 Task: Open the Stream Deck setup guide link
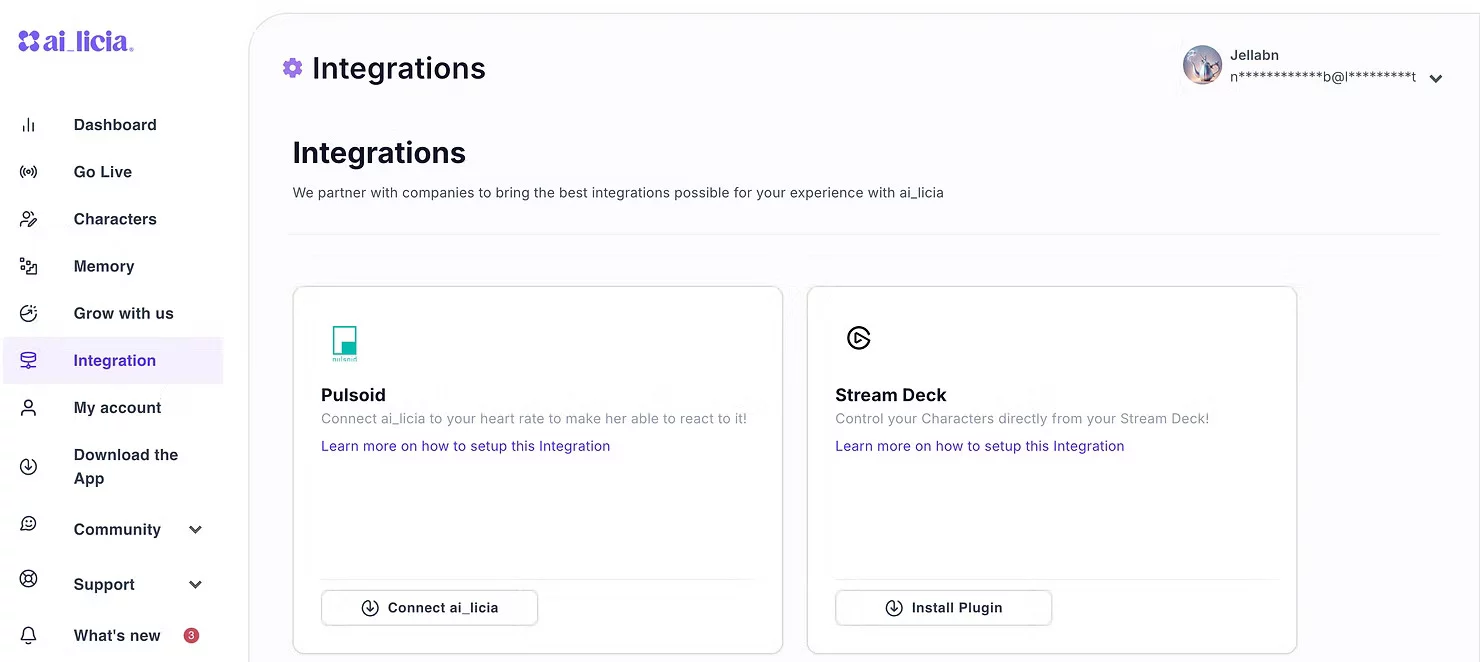pyautogui.click(x=980, y=445)
